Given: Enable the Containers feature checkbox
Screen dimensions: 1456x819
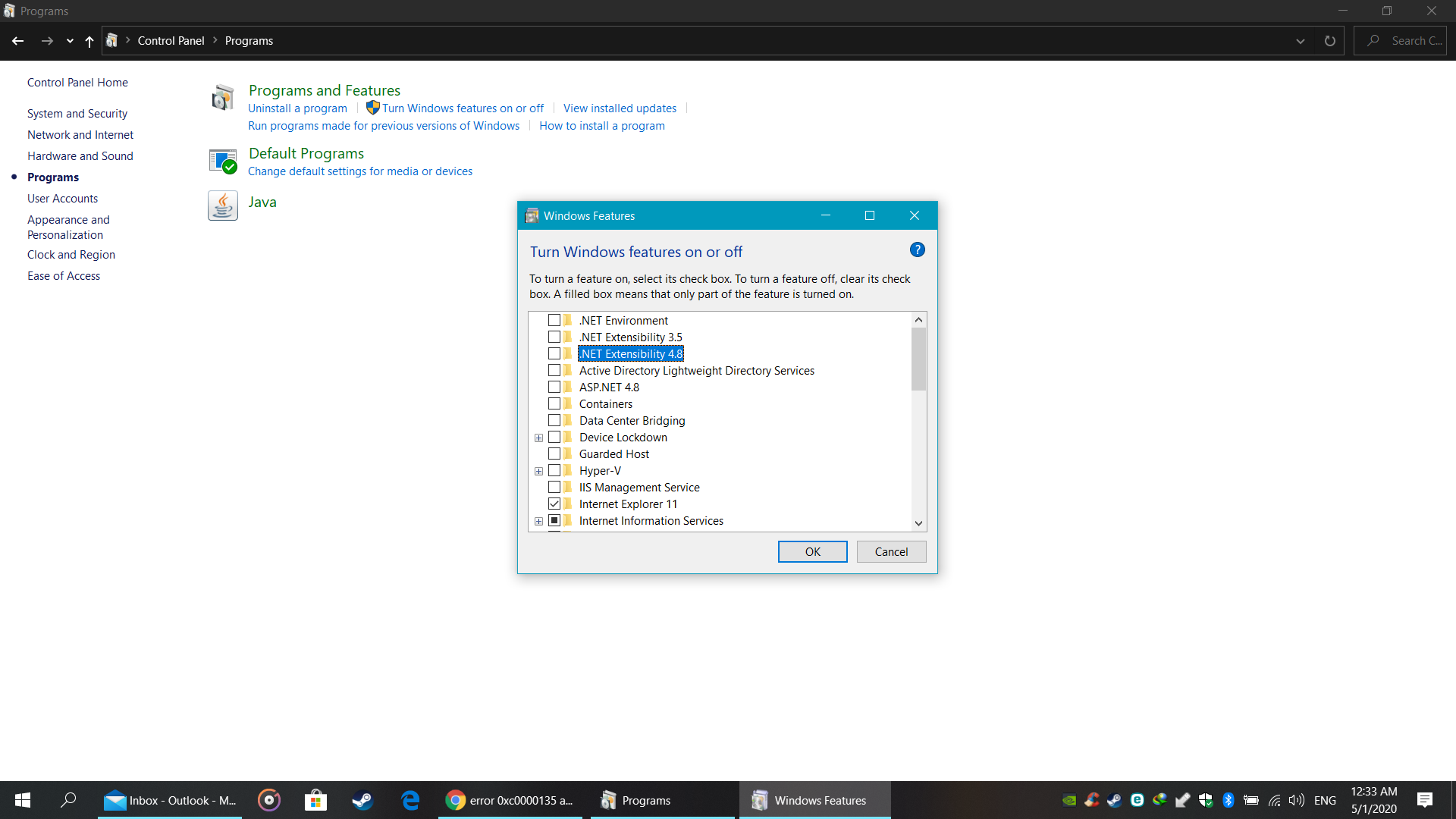Looking at the screenshot, I should 554,404.
